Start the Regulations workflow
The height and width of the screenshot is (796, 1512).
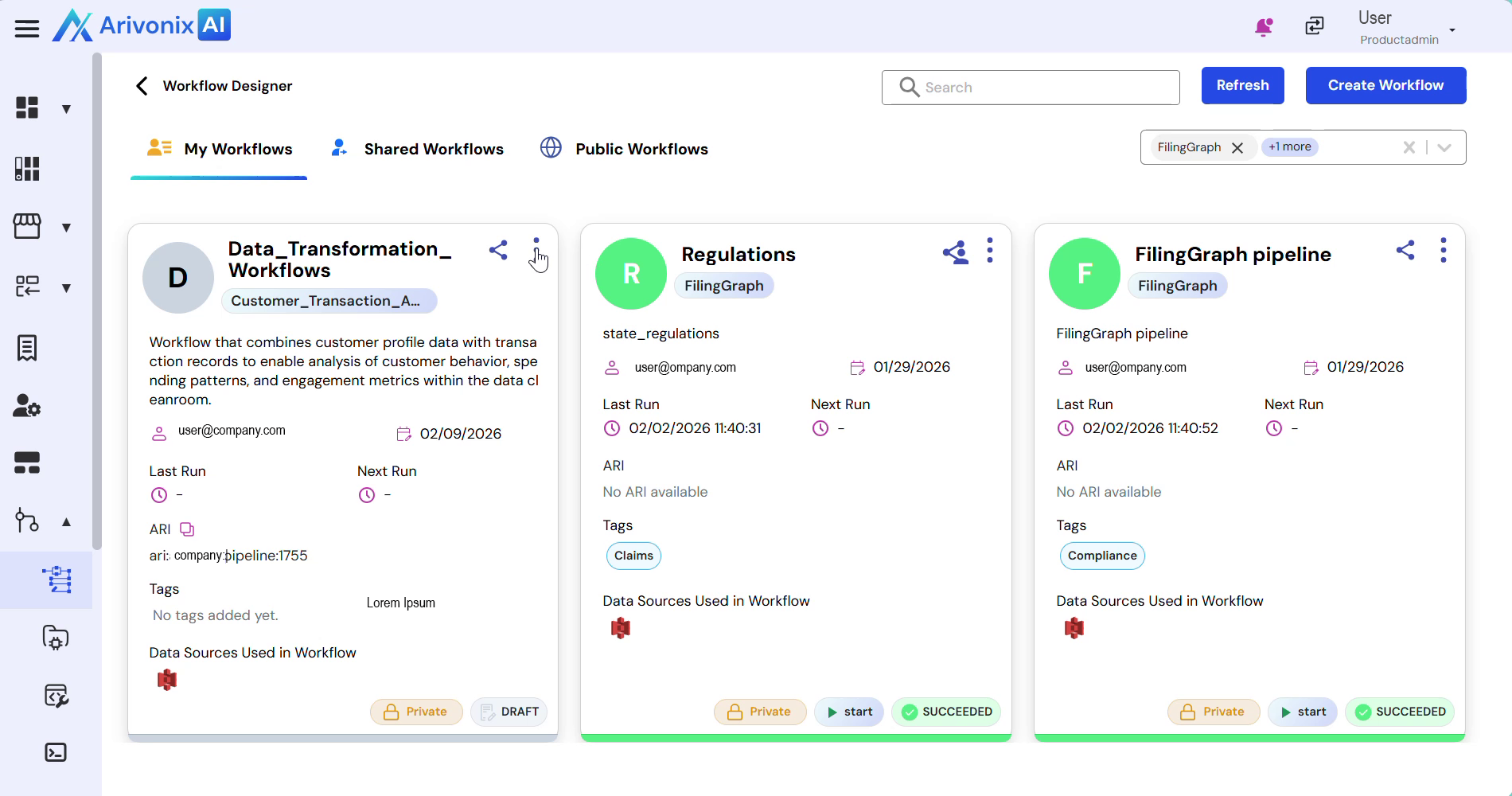point(850,712)
